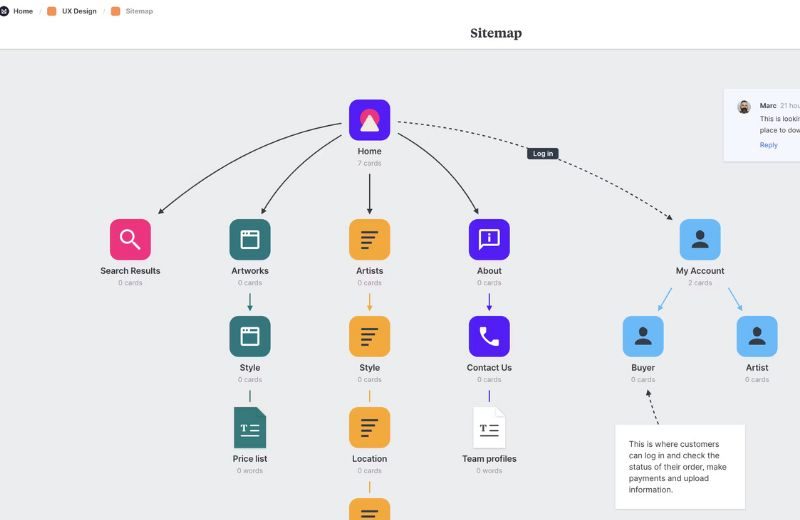Open the Artists board icon
Viewport: 800px width, 520px height.
[x=369, y=239]
